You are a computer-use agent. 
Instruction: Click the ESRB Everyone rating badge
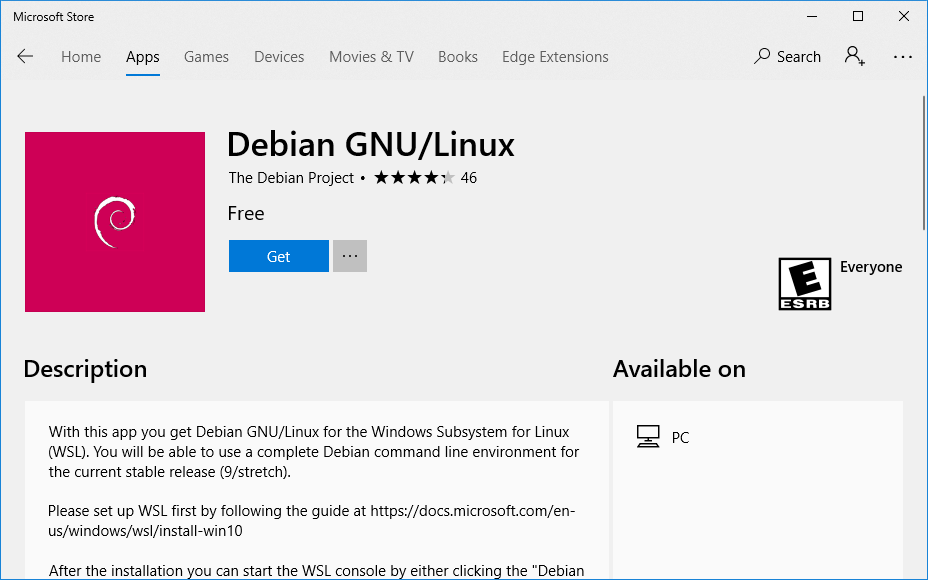(804, 283)
